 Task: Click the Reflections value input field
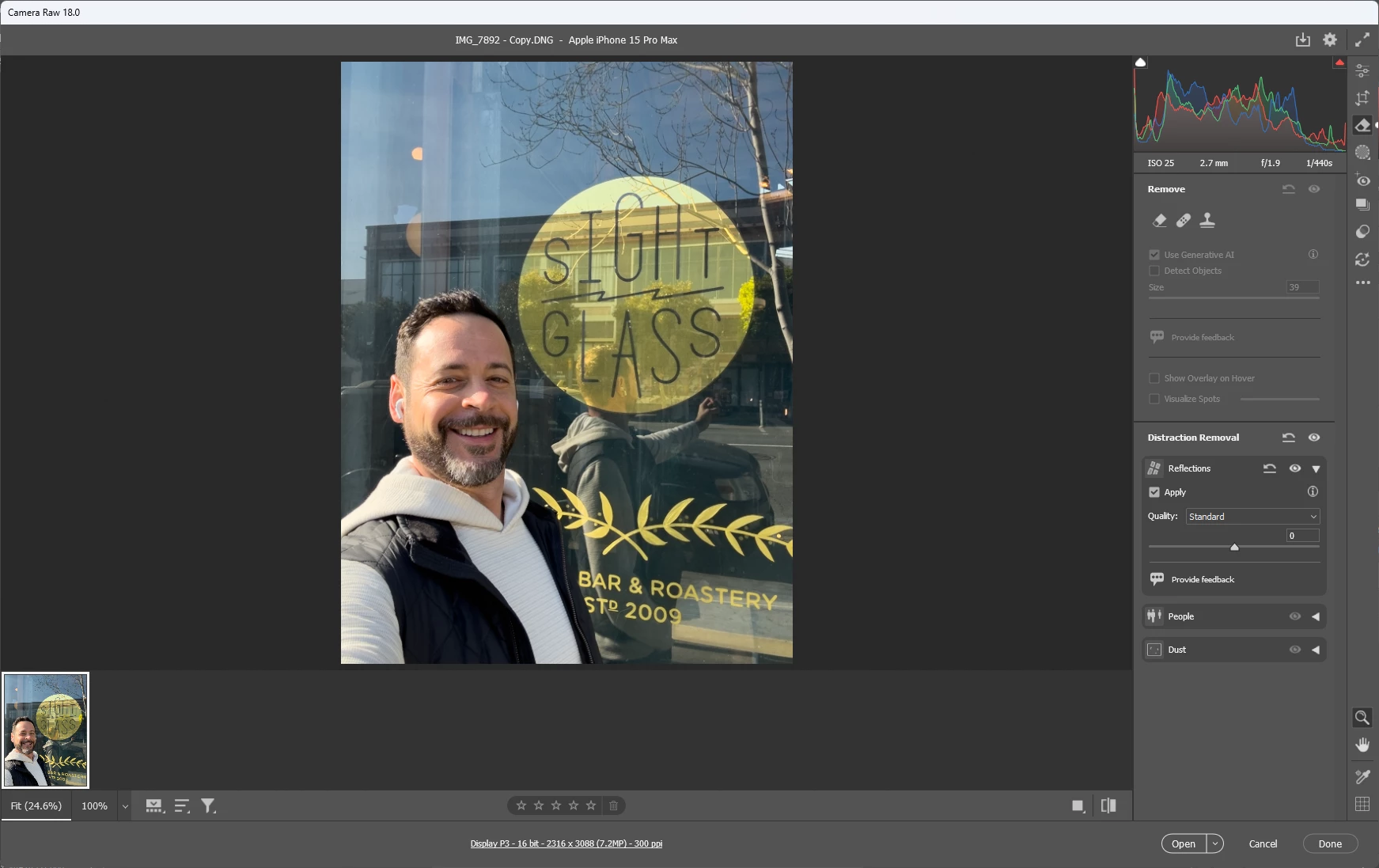click(1302, 536)
